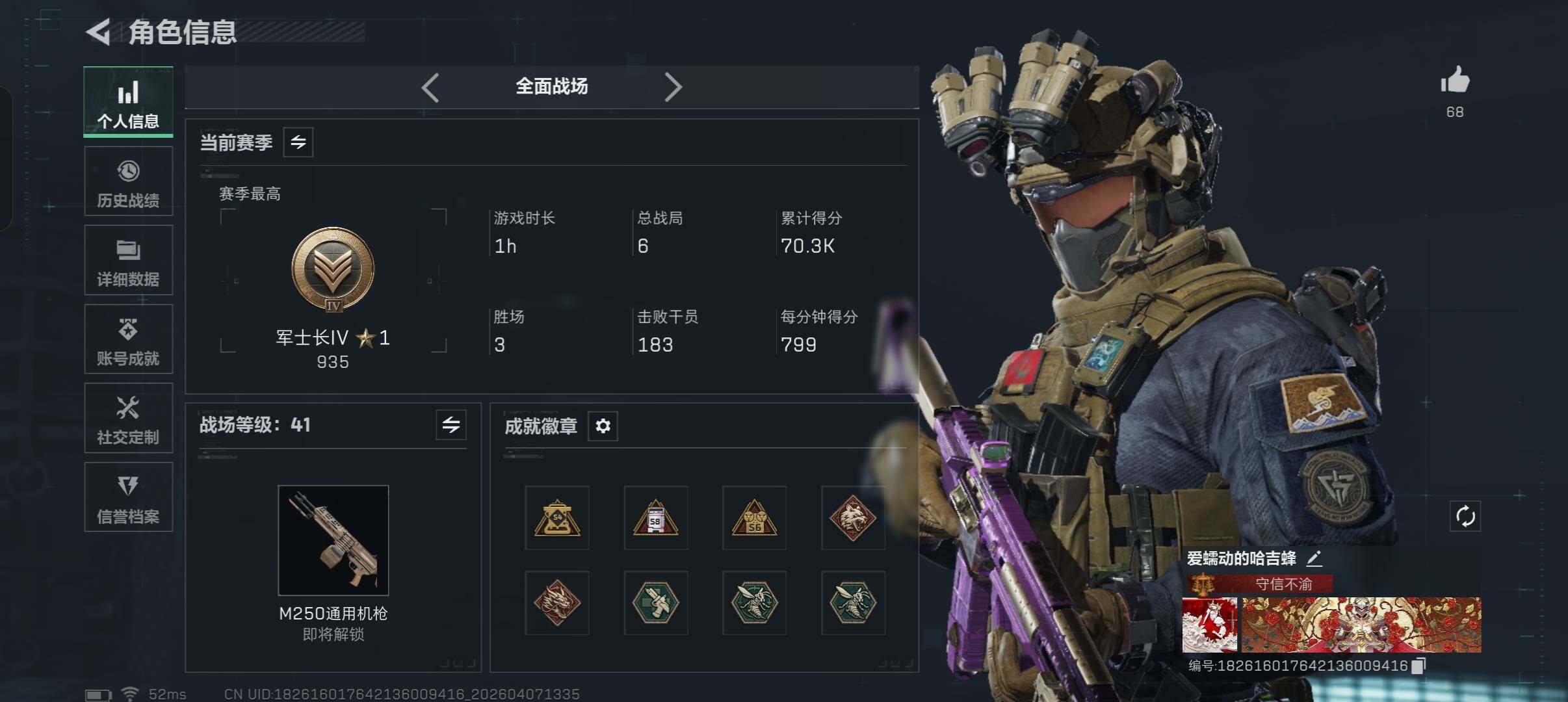This screenshot has width=1568, height=702.
Task: Open the 成就徽章 gear settings
Action: (x=603, y=426)
